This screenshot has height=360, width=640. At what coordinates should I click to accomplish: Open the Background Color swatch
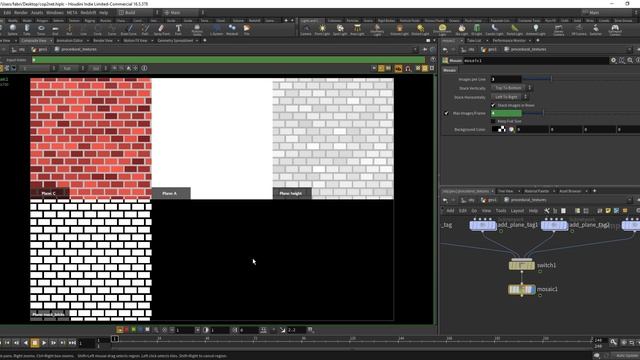click(498, 129)
